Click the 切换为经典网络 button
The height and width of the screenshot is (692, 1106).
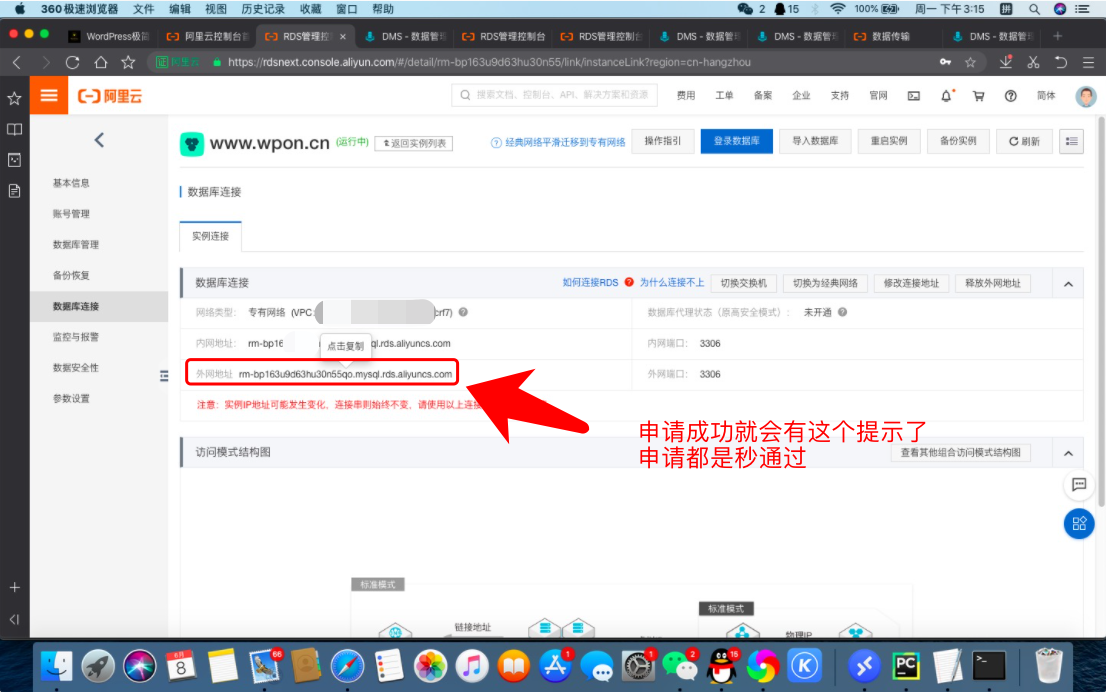point(825,283)
